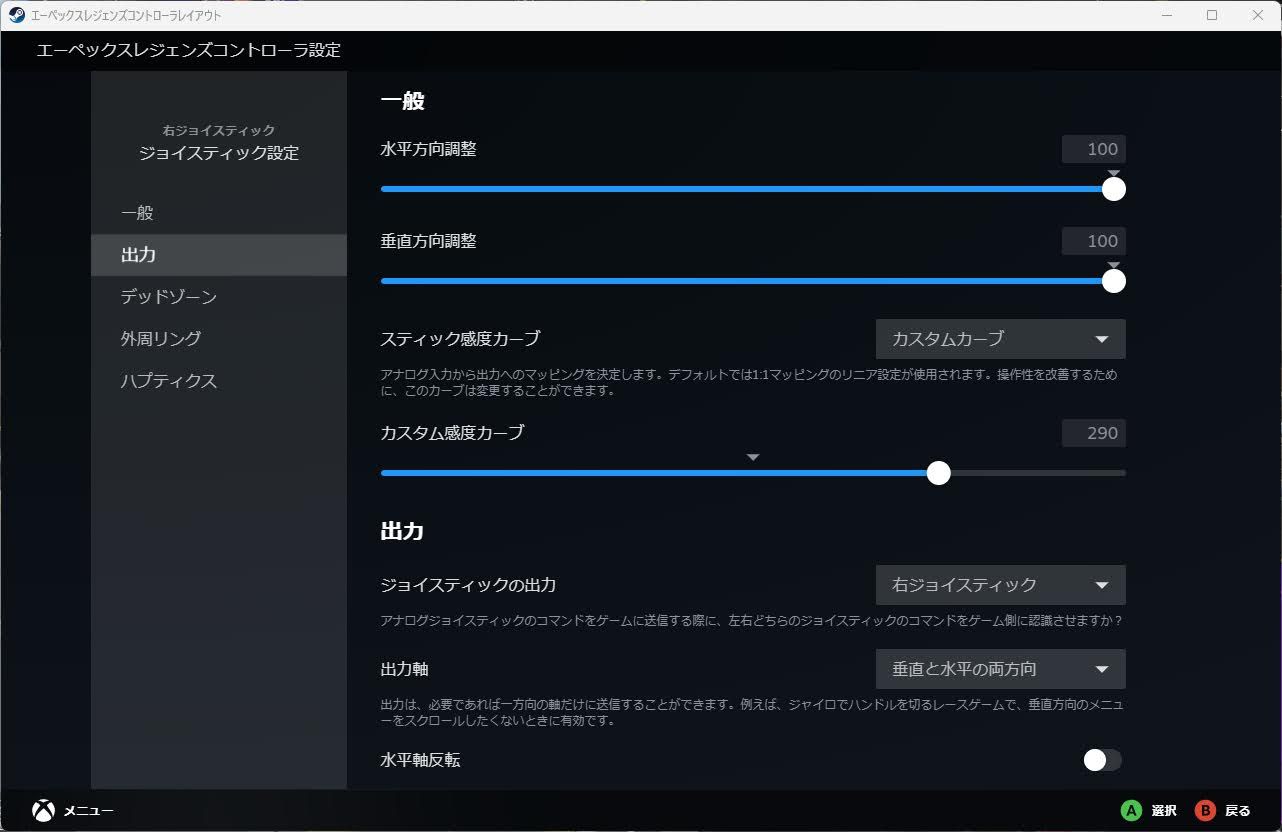The width and height of the screenshot is (1282, 832).
Task: Click the ジョイスティック設定 sidebar heading
Action: (x=219, y=153)
